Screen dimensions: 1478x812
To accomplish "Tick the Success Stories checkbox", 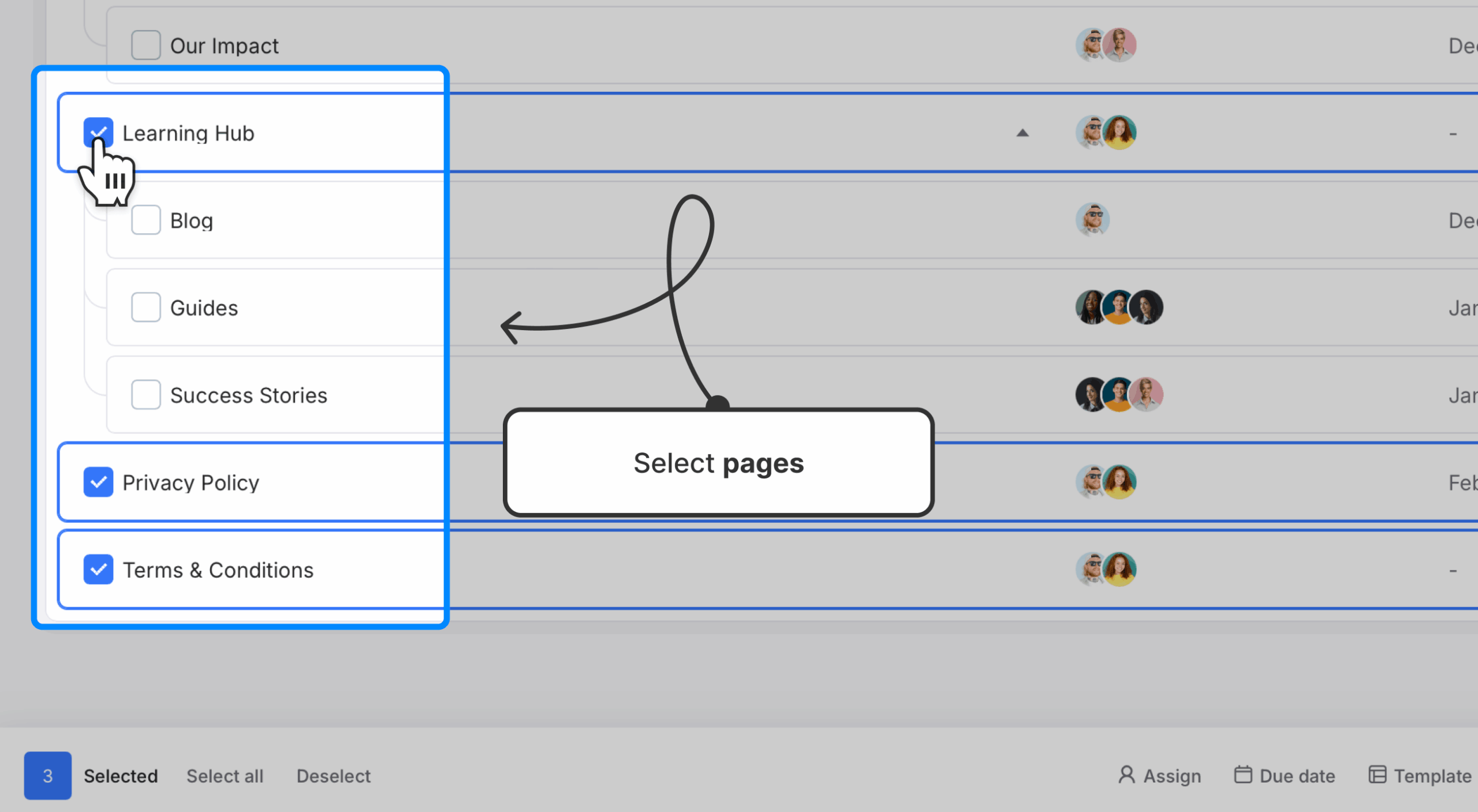I will click(145, 395).
